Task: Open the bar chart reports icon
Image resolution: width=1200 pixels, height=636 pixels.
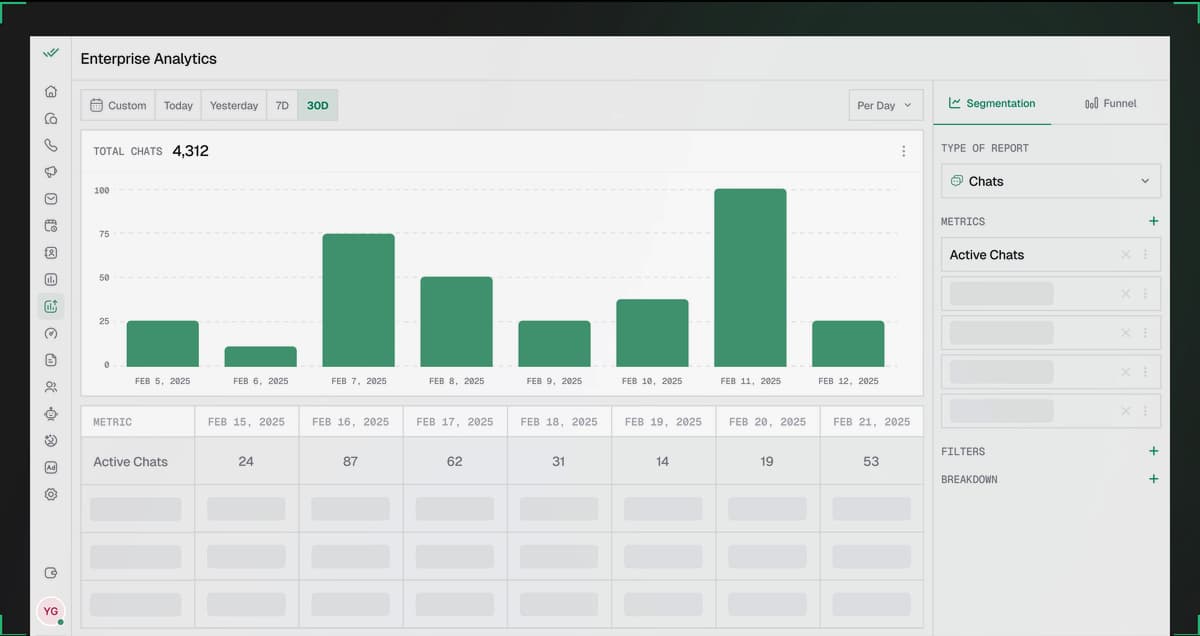Action: pyautogui.click(x=51, y=279)
